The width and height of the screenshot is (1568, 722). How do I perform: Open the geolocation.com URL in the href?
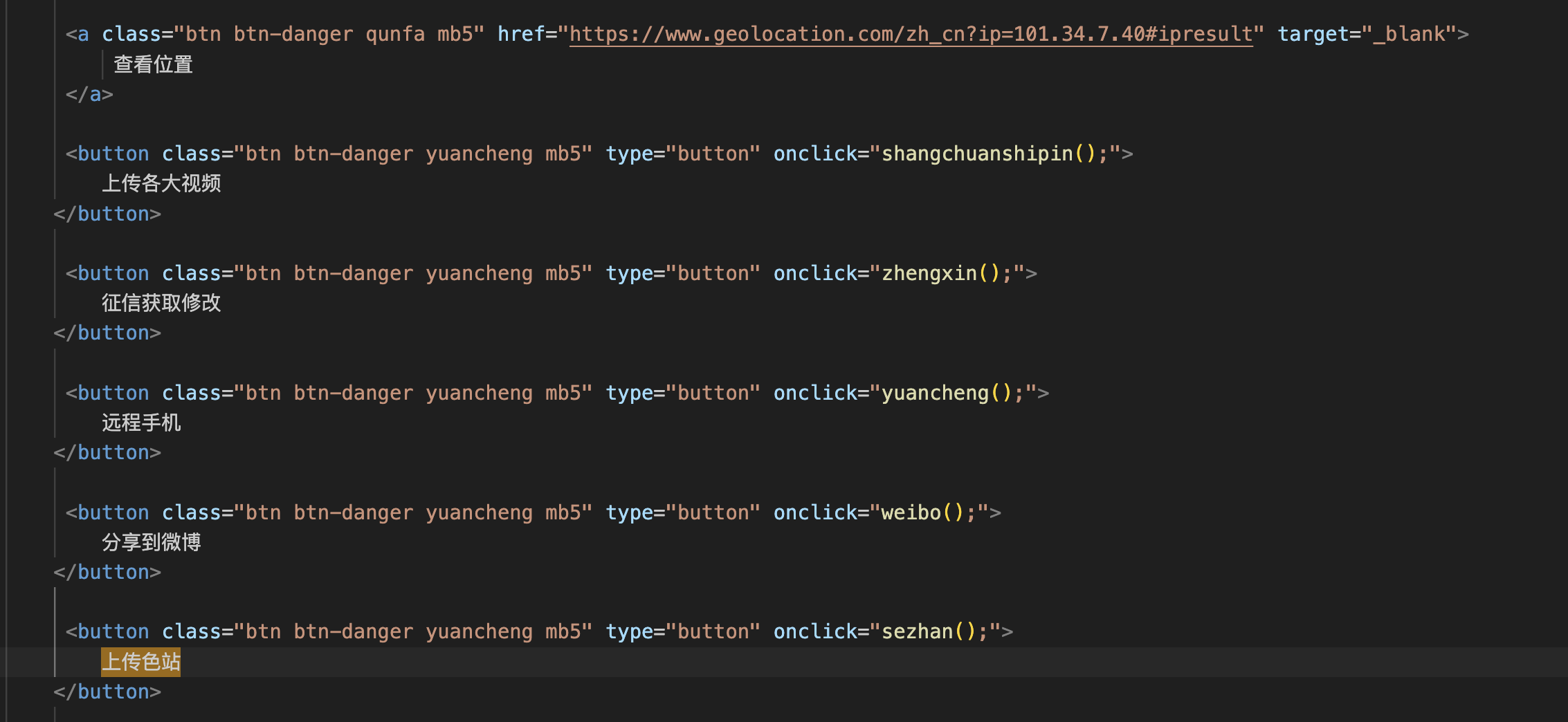pos(911,34)
